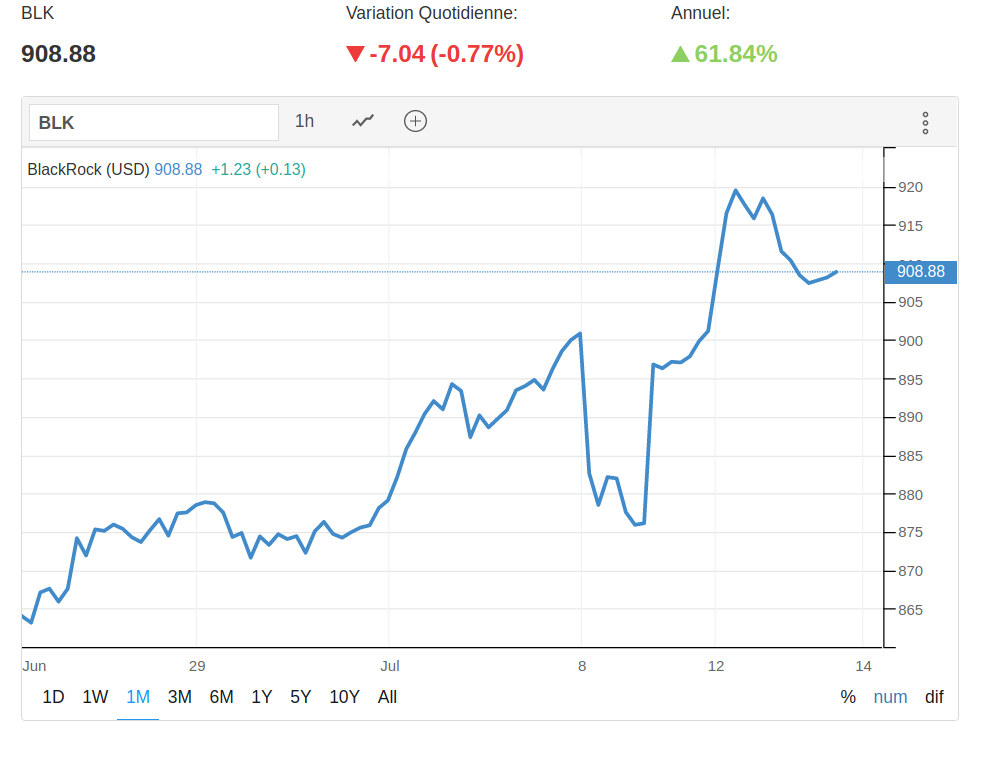Viewport: 984px width, 760px height.
Task: Click the chart type line icon
Action: pyautogui.click(x=363, y=121)
